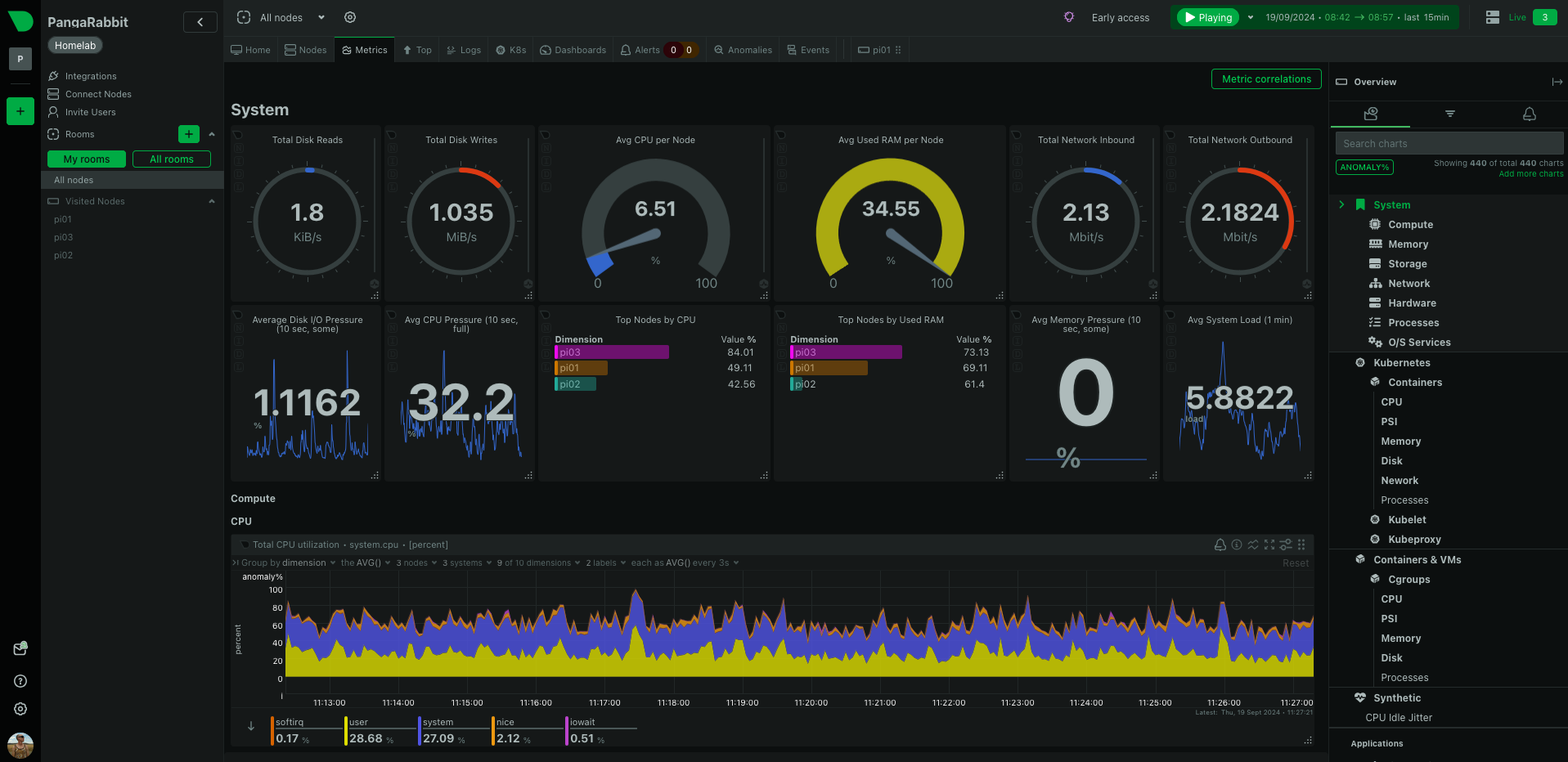Screen dimensions: 1568x762
Task: Open chart settings via the sliders icon
Action: [x=1285, y=545]
